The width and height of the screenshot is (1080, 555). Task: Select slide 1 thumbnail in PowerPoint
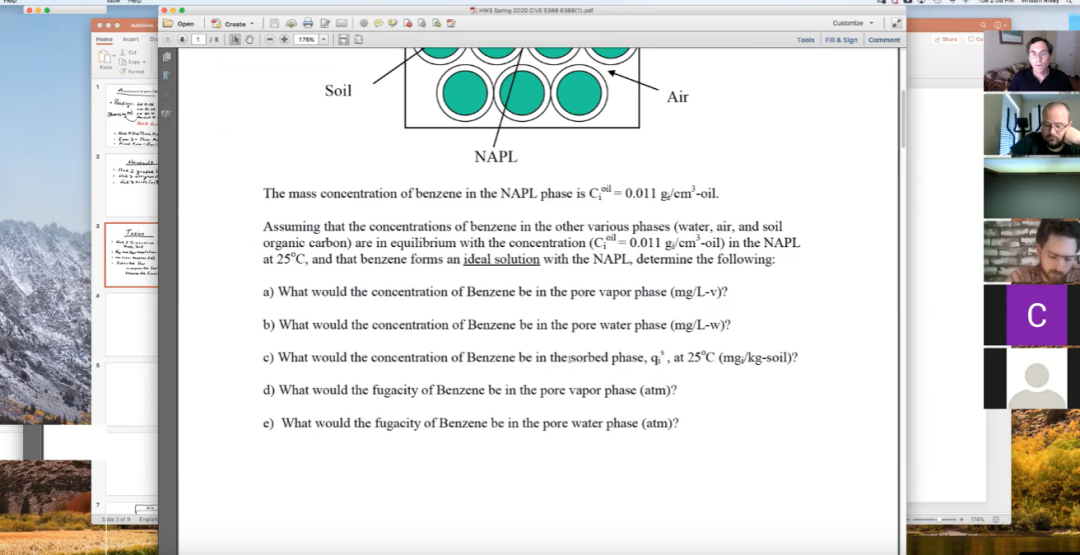132,116
